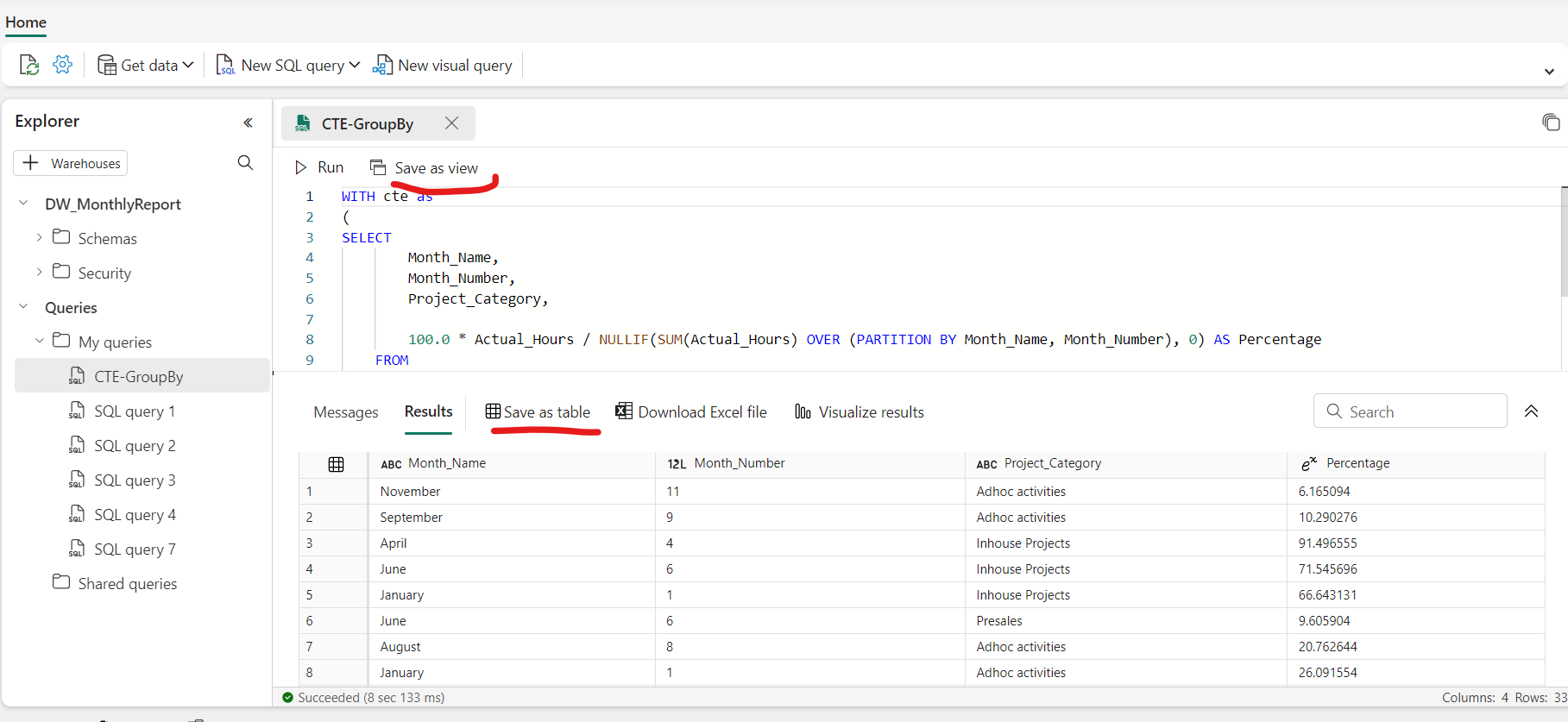Save the query as view
The image size is (1568, 722).
[424, 167]
